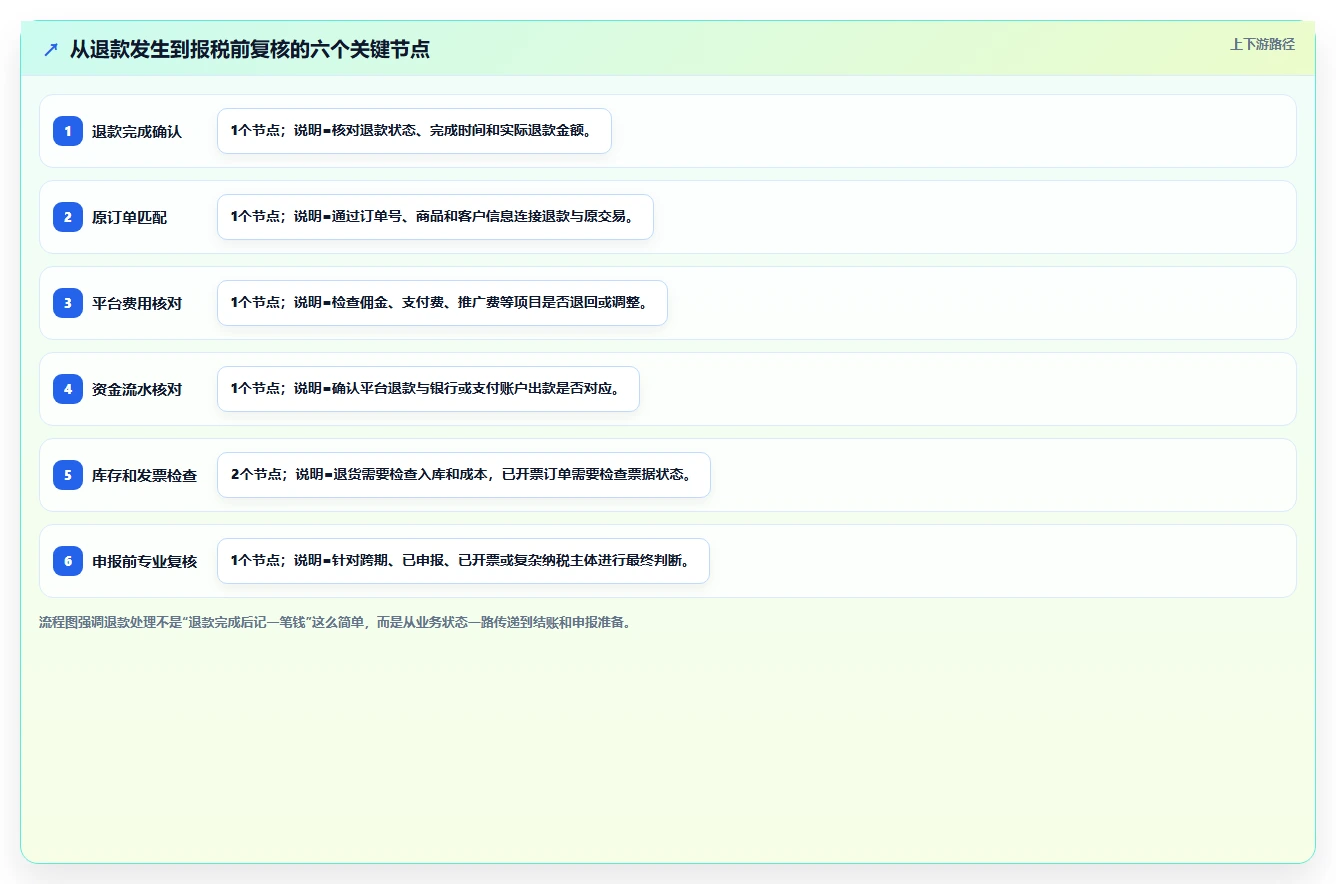The width and height of the screenshot is (1336, 884).
Task: Click step number 2 badge
Action: tap(68, 216)
